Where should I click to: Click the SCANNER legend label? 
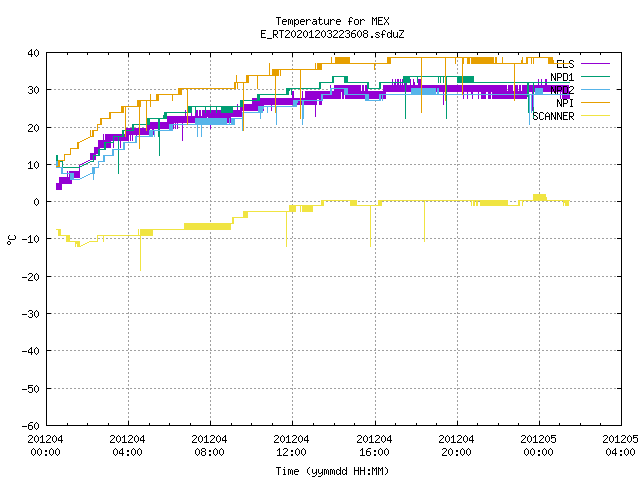[553, 116]
